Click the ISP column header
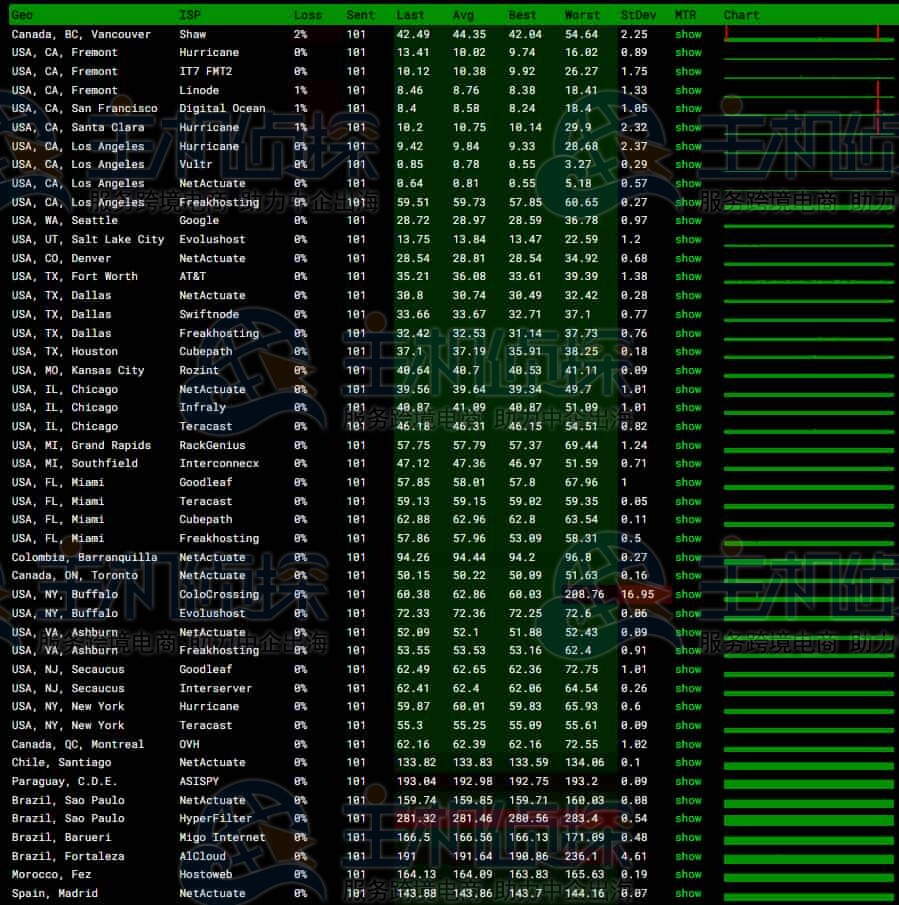Viewport: 899px width, 905px height. (x=189, y=15)
